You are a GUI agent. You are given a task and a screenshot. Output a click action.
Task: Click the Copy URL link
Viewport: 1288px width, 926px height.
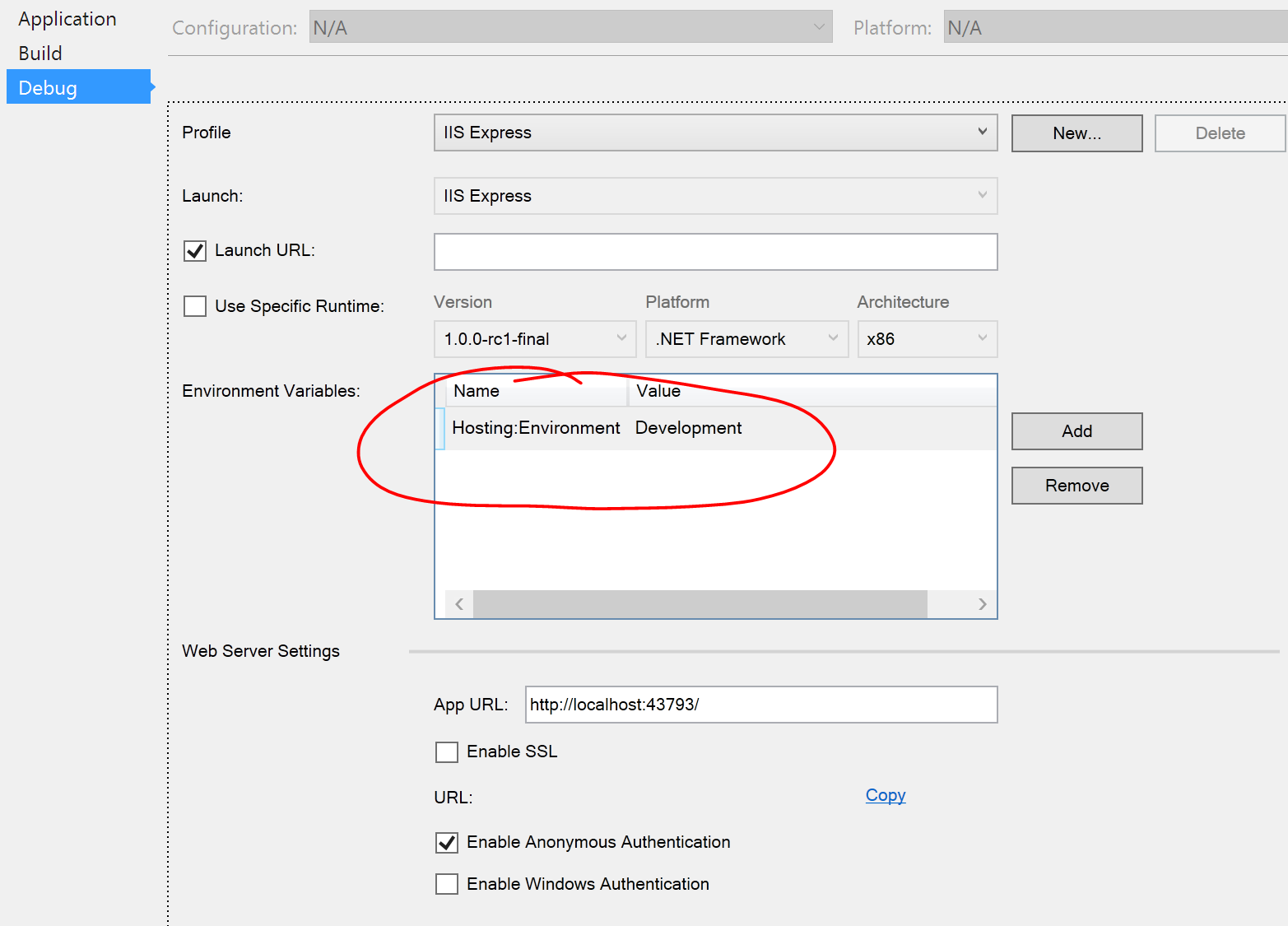pos(886,795)
